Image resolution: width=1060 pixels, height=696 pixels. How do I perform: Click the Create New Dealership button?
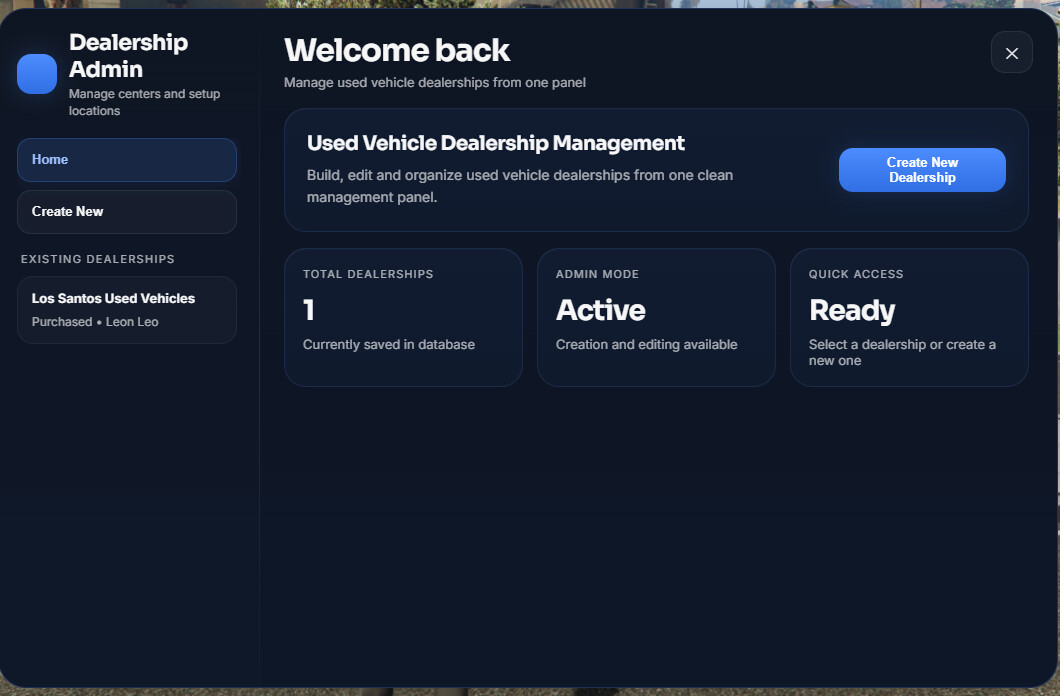[x=922, y=170]
